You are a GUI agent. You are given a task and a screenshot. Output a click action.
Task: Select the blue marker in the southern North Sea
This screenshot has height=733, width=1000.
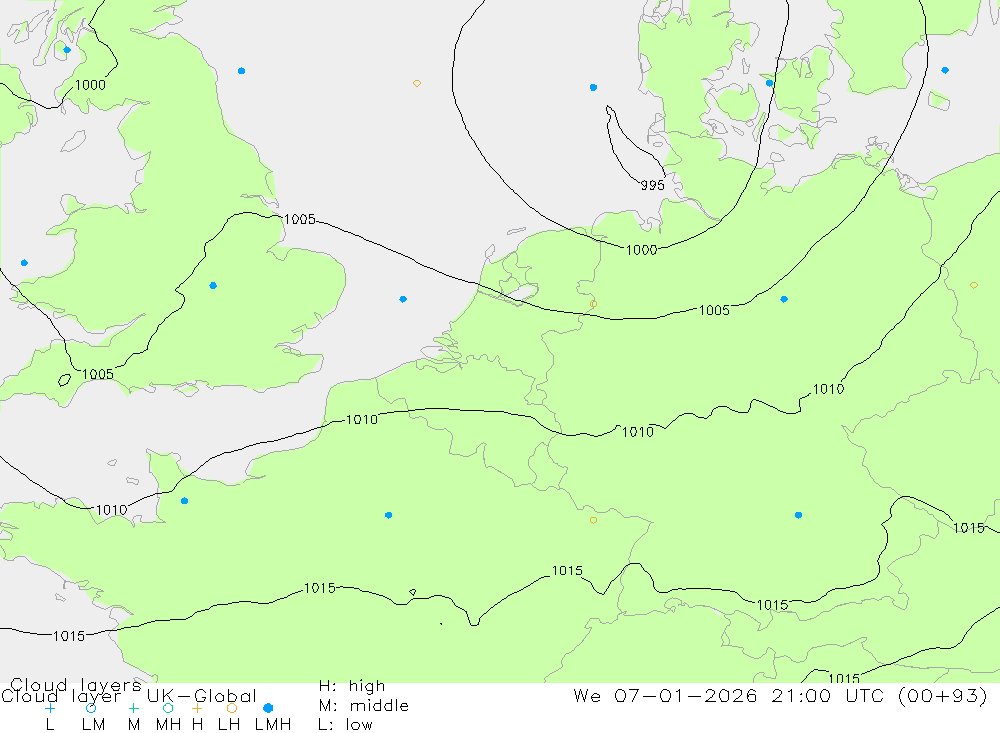(x=403, y=299)
